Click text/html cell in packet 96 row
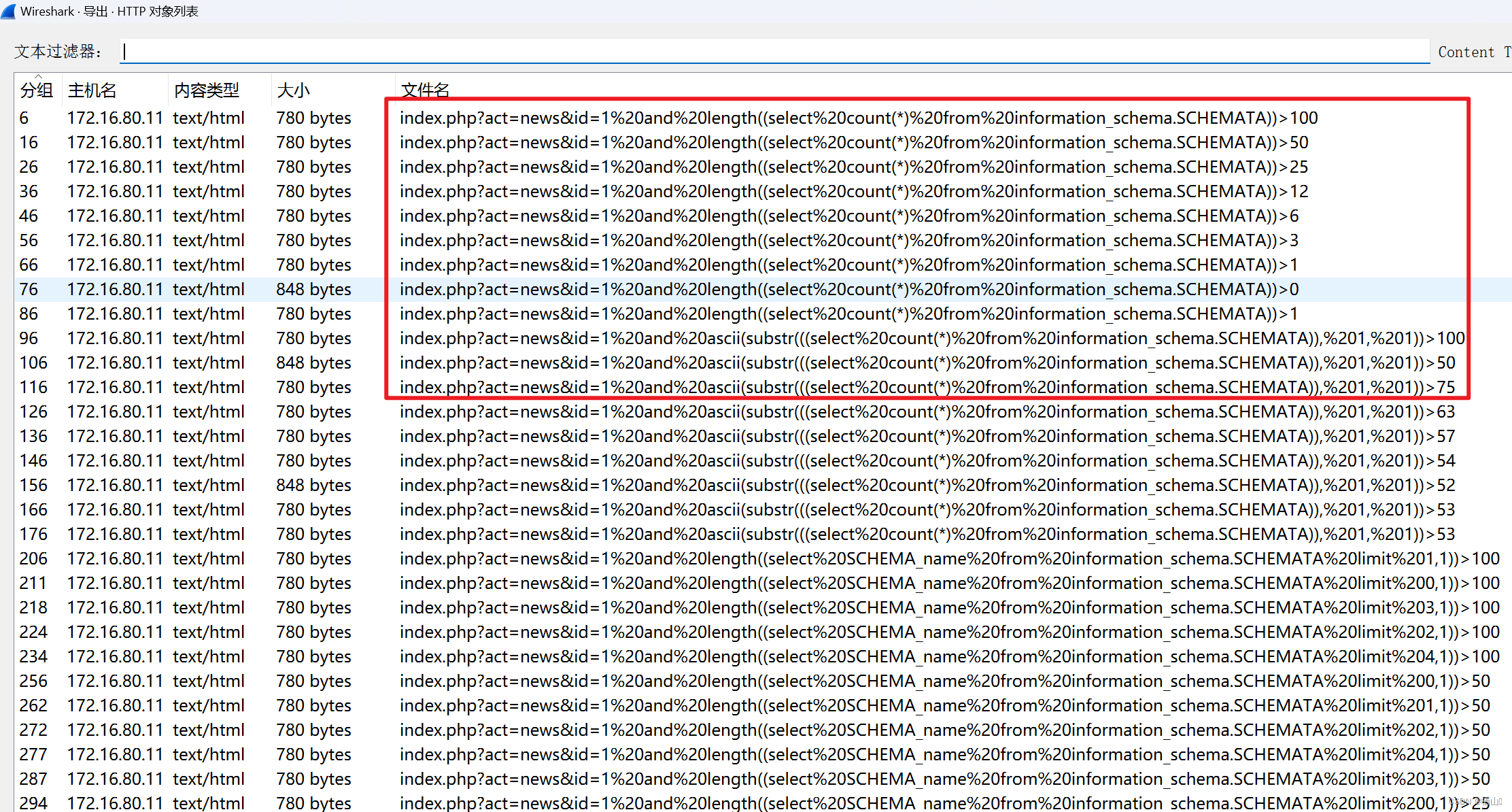The image size is (1512, 812). 209,338
